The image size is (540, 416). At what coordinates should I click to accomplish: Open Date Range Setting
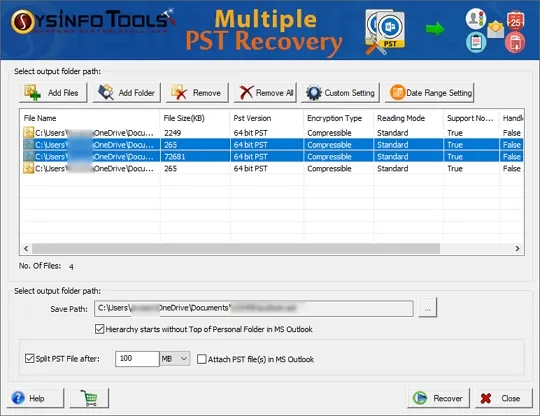click(x=429, y=93)
